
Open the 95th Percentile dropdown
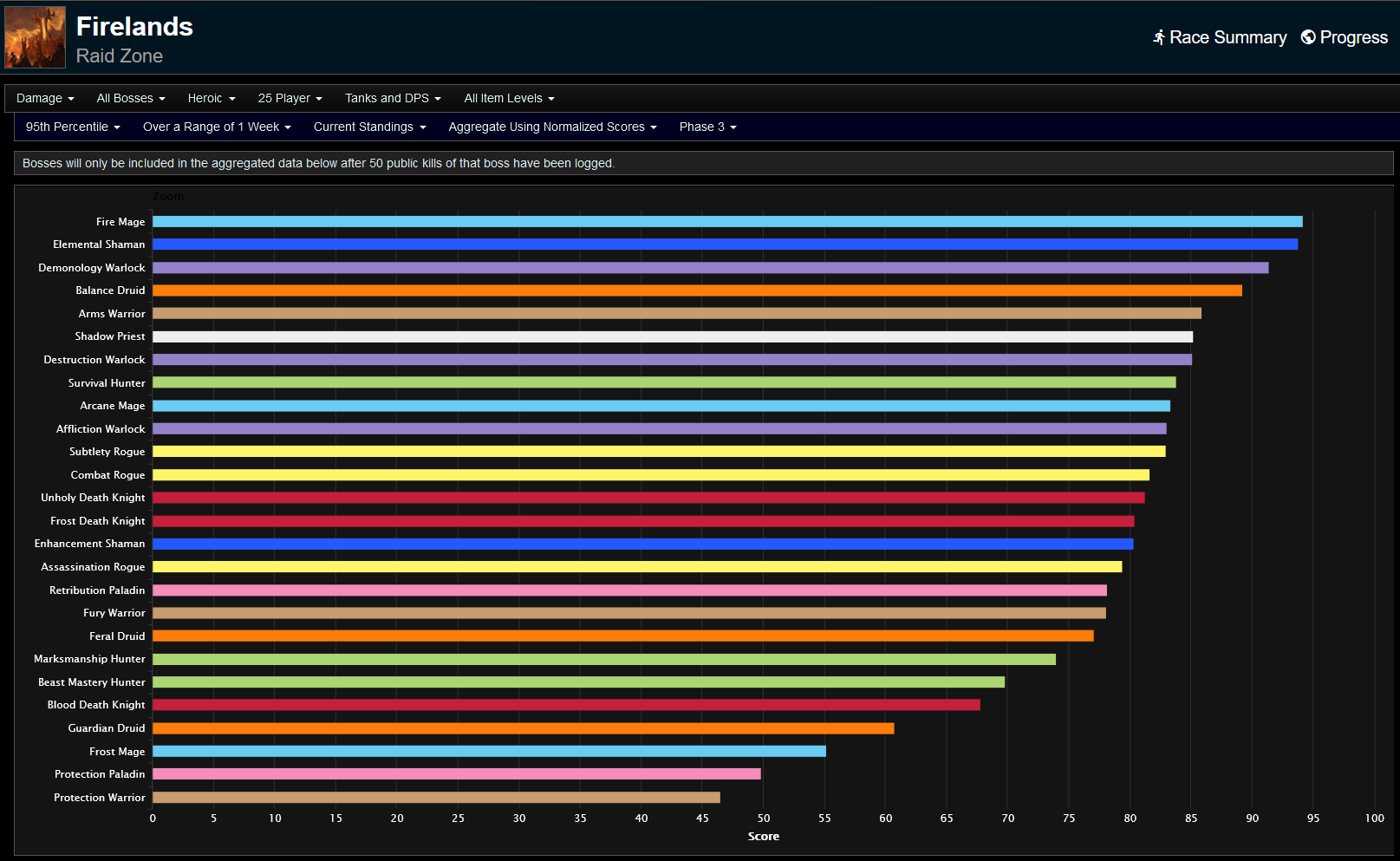[x=73, y=127]
